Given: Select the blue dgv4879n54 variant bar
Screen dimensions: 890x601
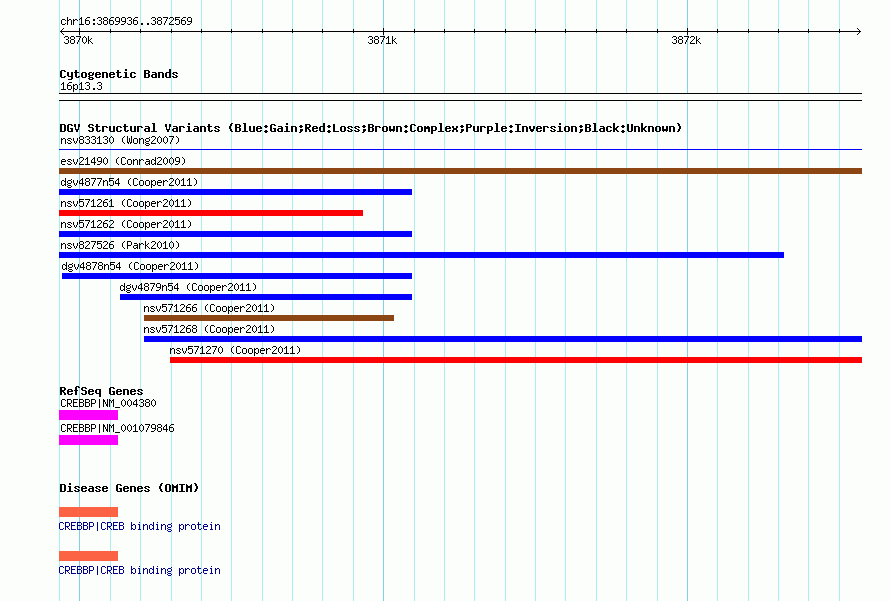Looking at the screenshot, I should tap(266, 297).
